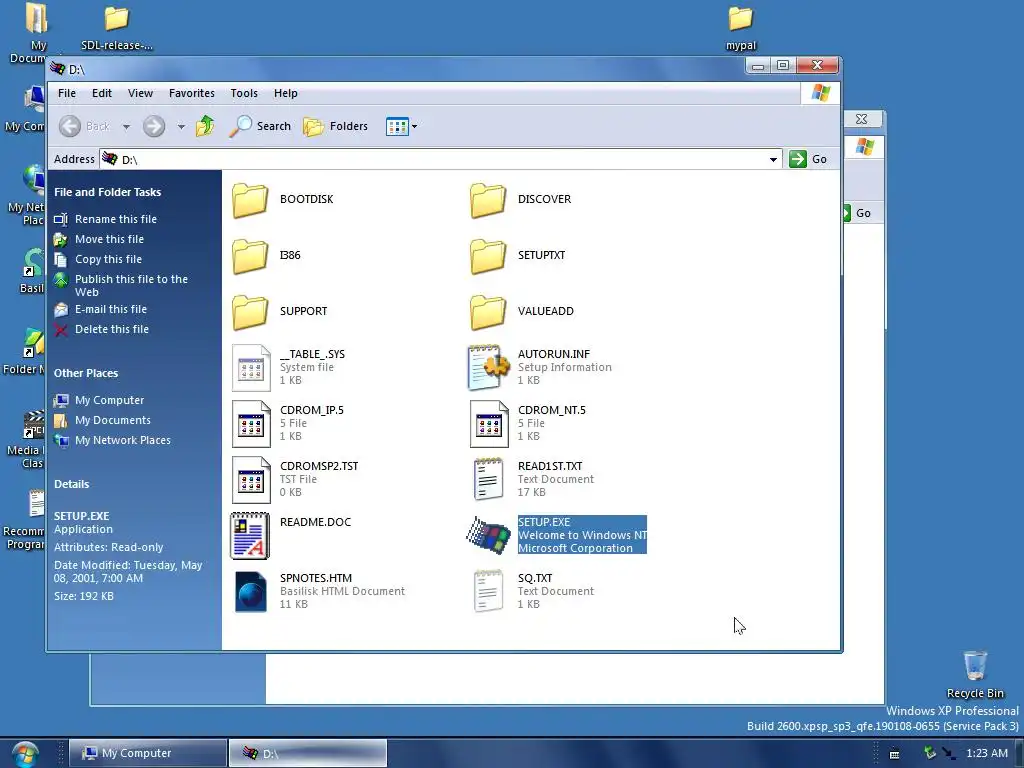Select the DISCOVER folder icon
The image size is (1024, 768).
tap(488, 199)
